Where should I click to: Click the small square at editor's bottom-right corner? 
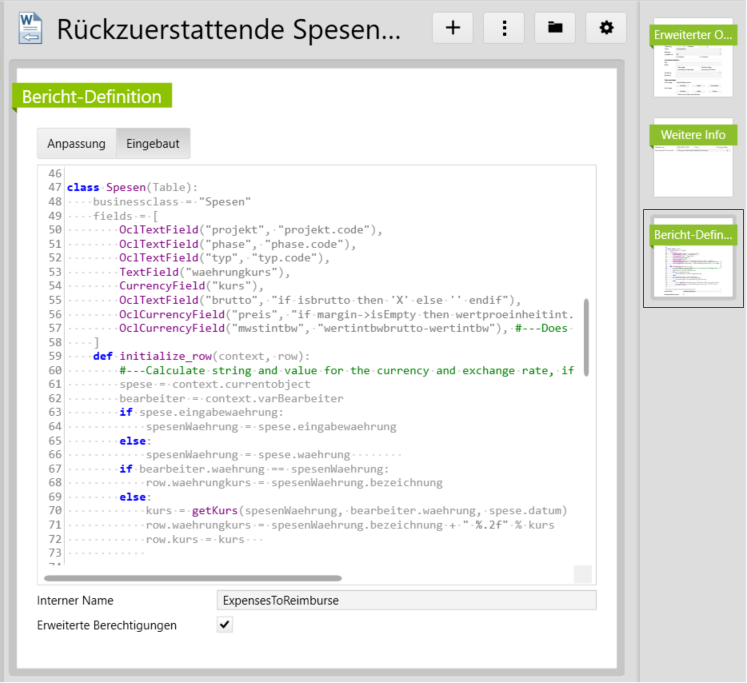click(582, 574)
